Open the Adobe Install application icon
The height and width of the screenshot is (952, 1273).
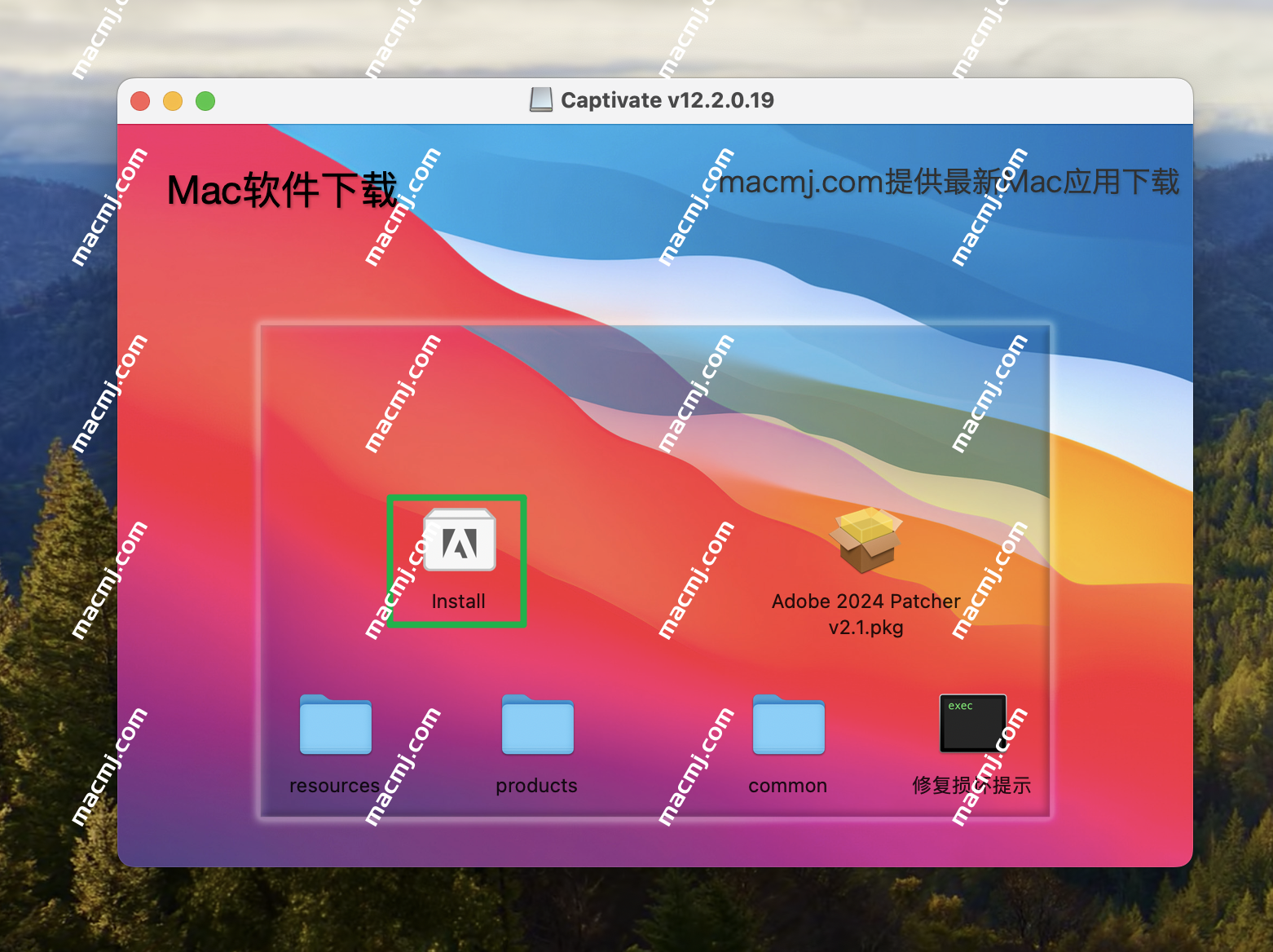pos(460,540)
